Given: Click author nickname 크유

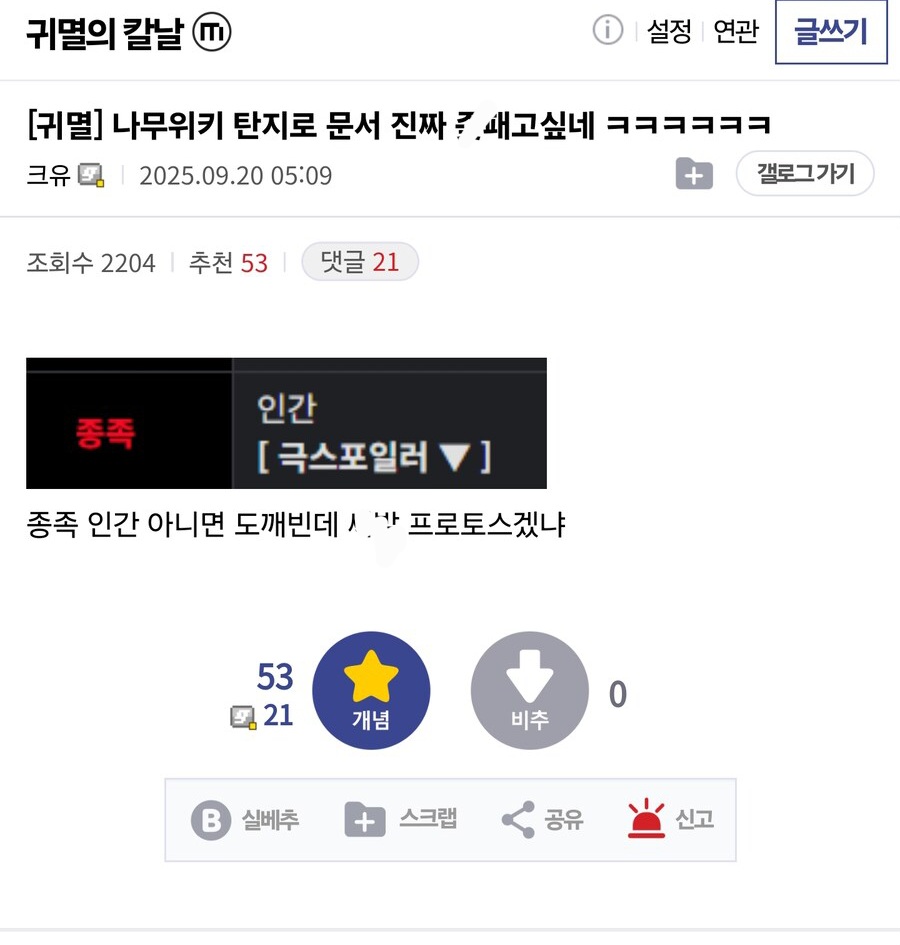Looking at the screenshot, I should 48,175.
